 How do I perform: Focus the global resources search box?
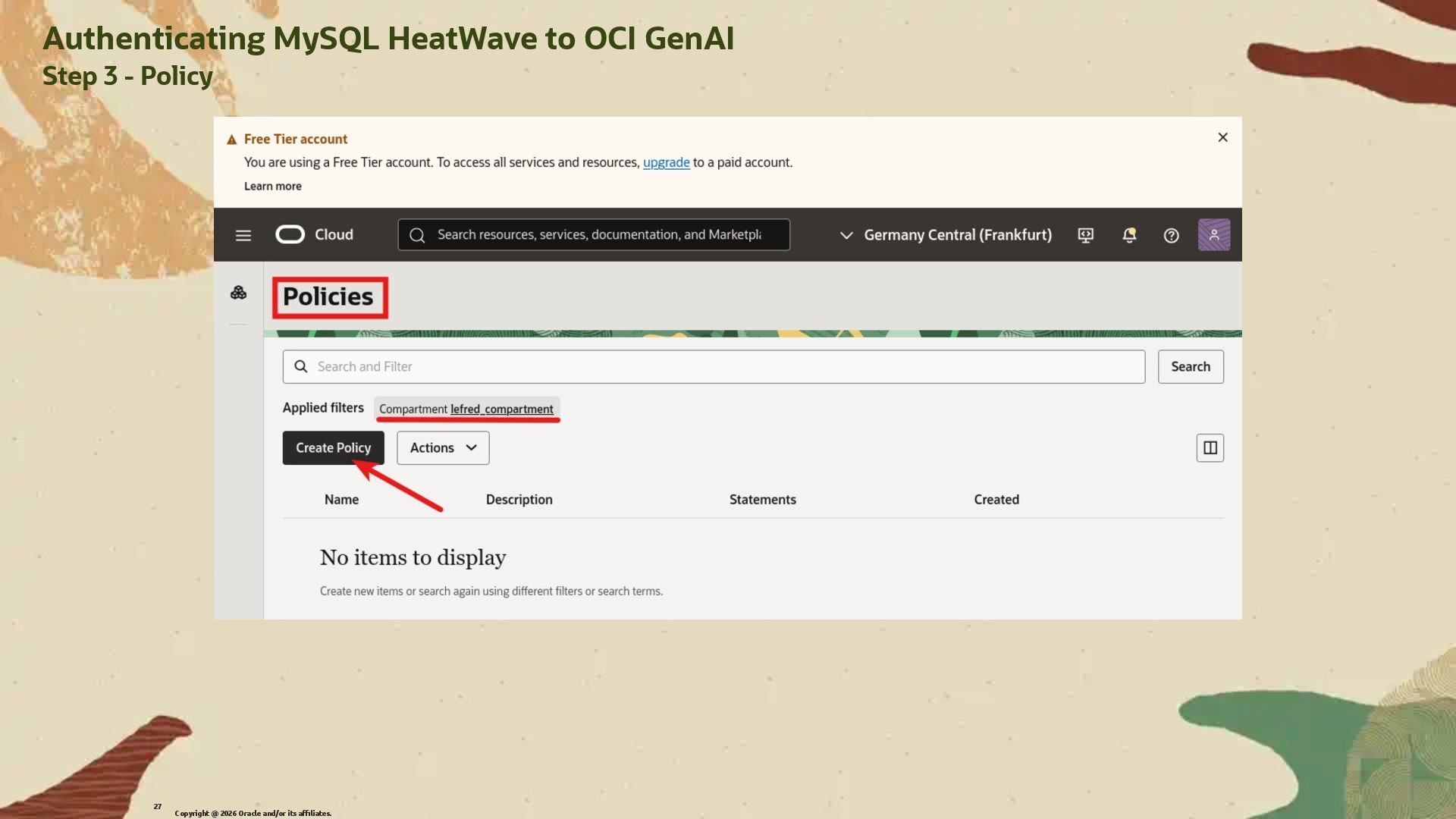point(598,235)
